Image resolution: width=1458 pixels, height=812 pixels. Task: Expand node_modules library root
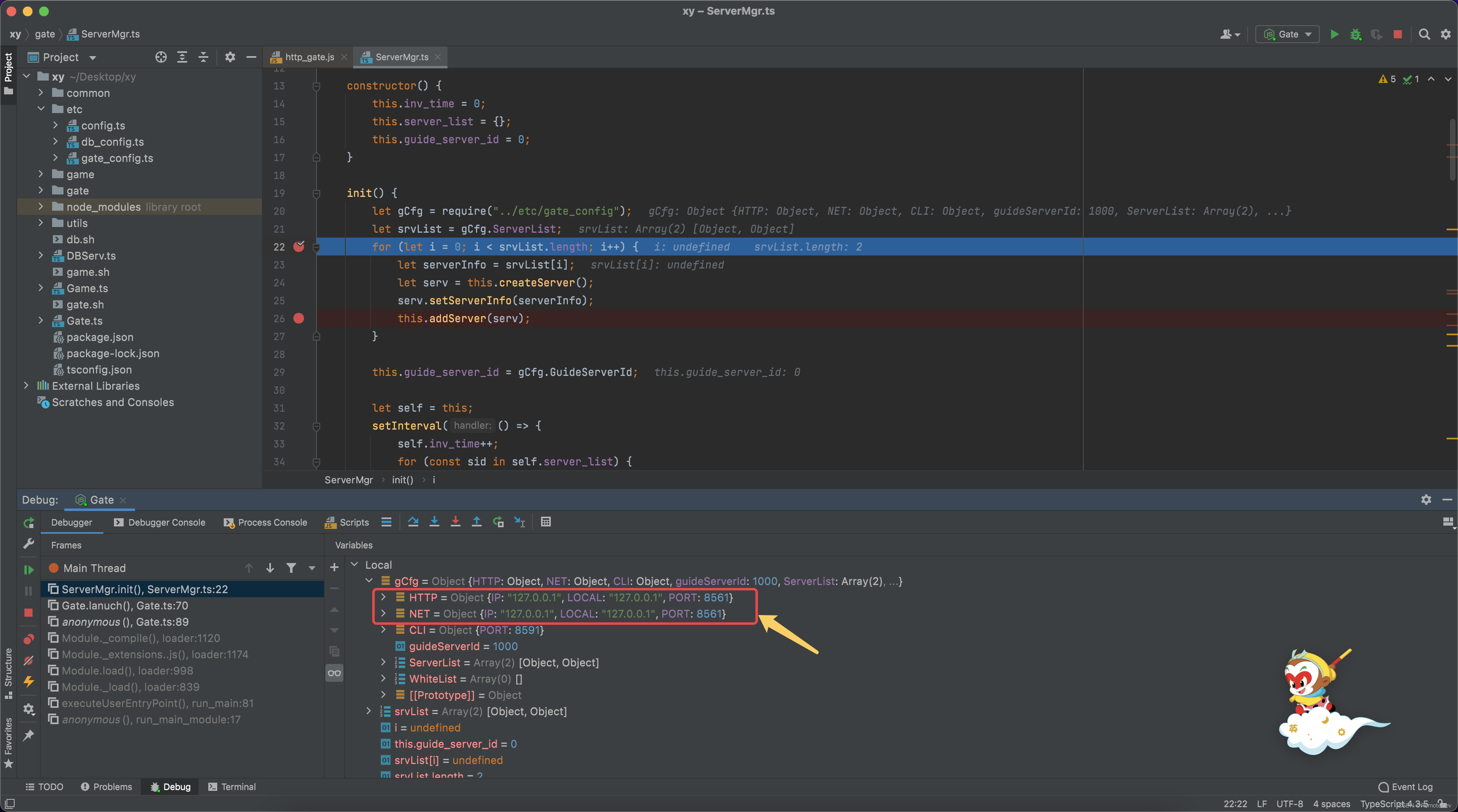point(41,207)
